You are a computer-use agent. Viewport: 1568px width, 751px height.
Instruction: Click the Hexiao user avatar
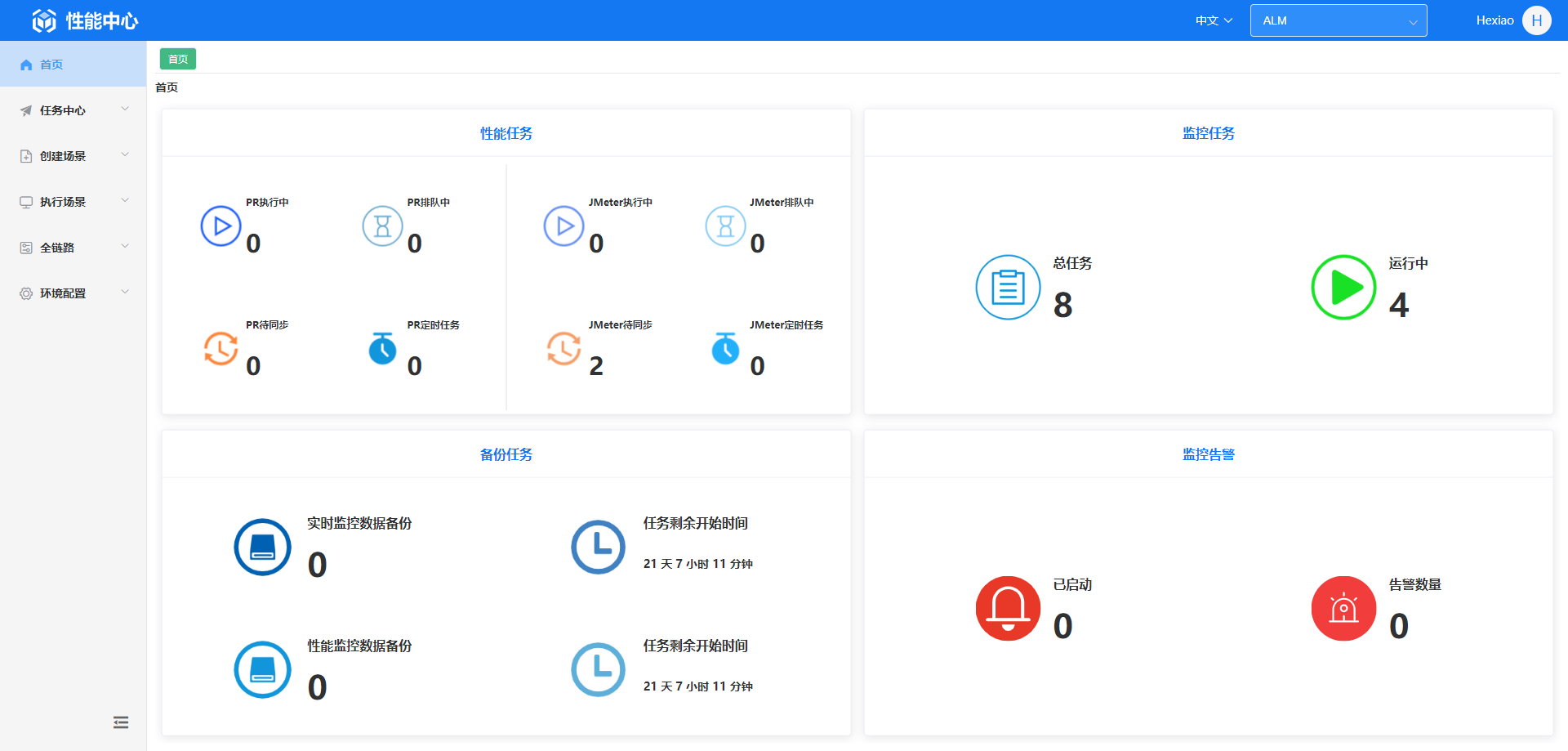coord(1536,20)
